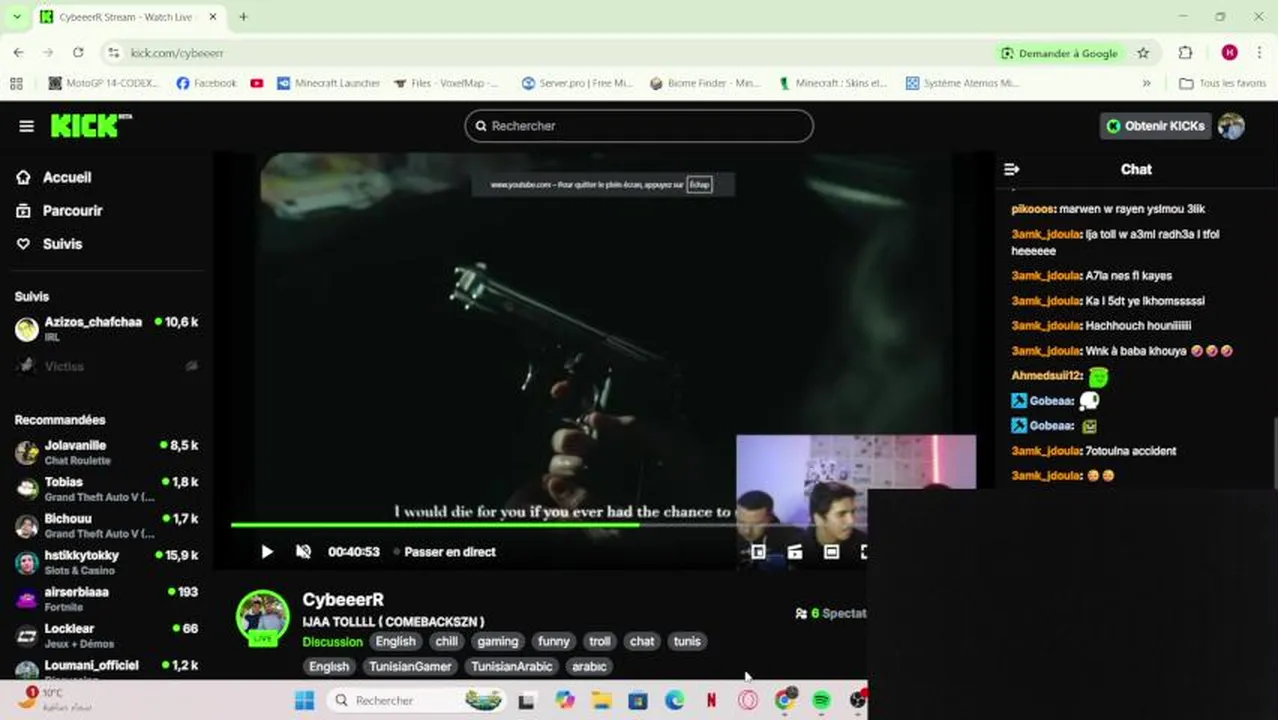Open the offline channel Victiss
This screenshot has width=1278, height=720.
pyautogui.click(x=106, y=366)
